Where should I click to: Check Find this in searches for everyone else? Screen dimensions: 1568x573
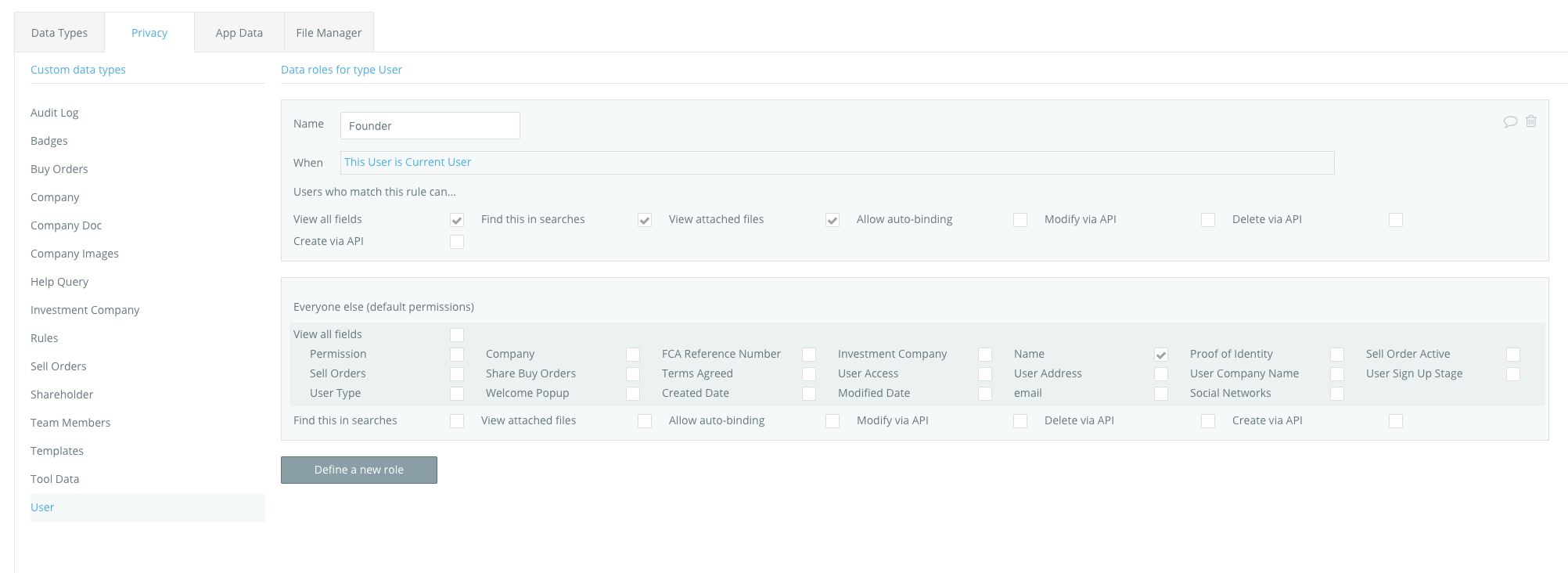click(457, 421)
